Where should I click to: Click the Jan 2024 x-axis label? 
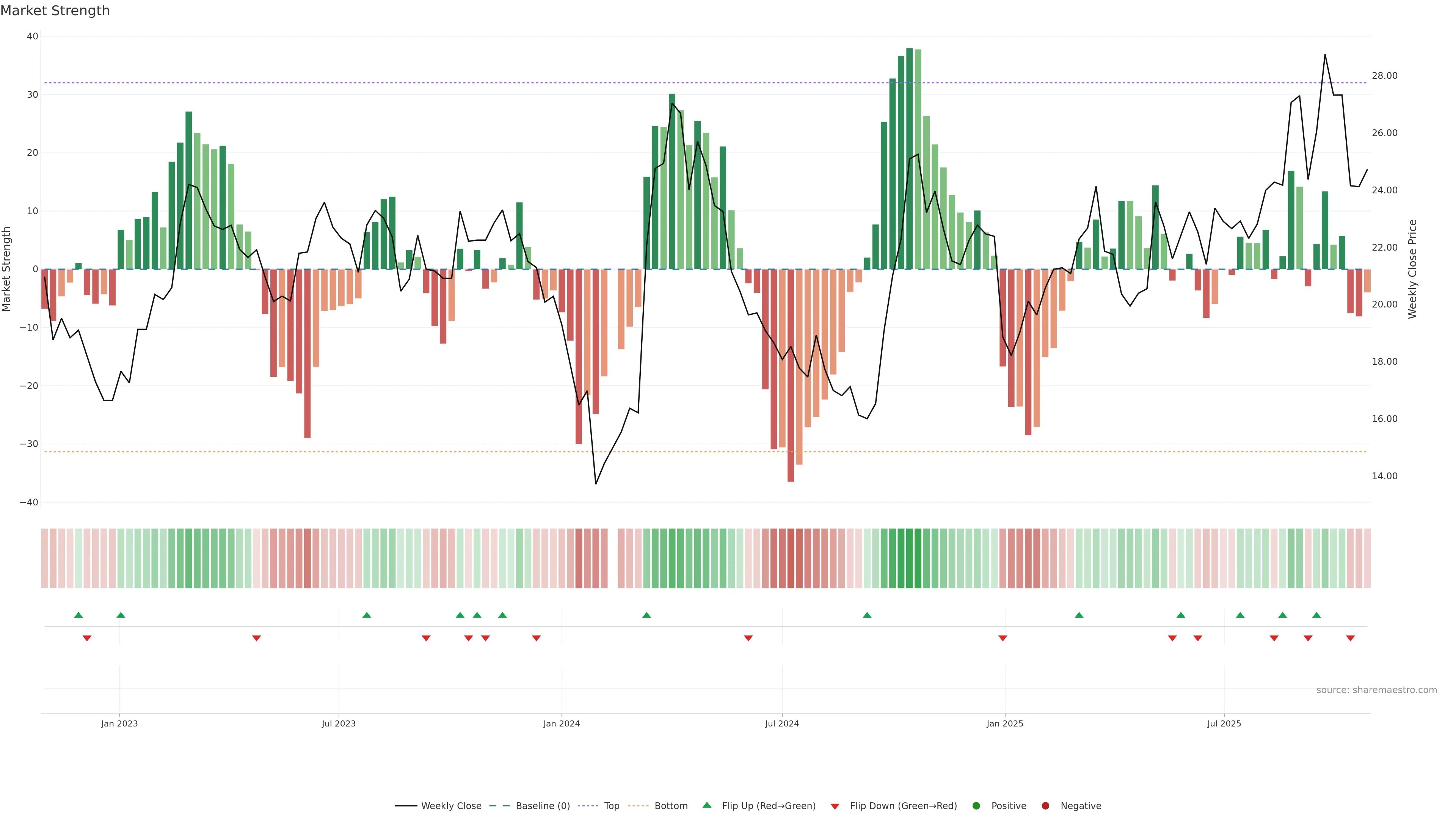pyautogui.click(x=561, y=723)
